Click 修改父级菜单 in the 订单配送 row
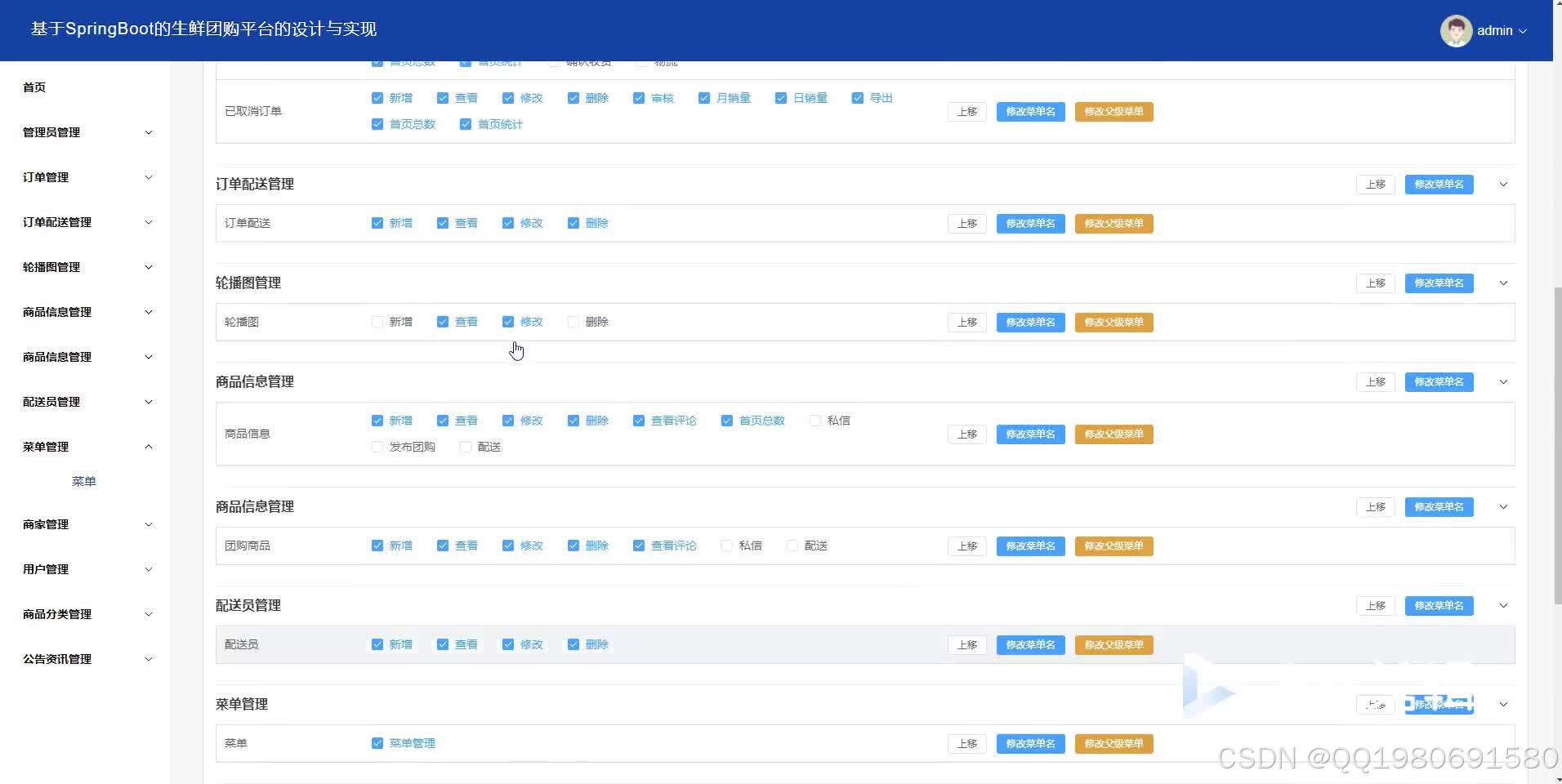Viewport: 1562px width, 784px height. click(x=1113, y=224)
